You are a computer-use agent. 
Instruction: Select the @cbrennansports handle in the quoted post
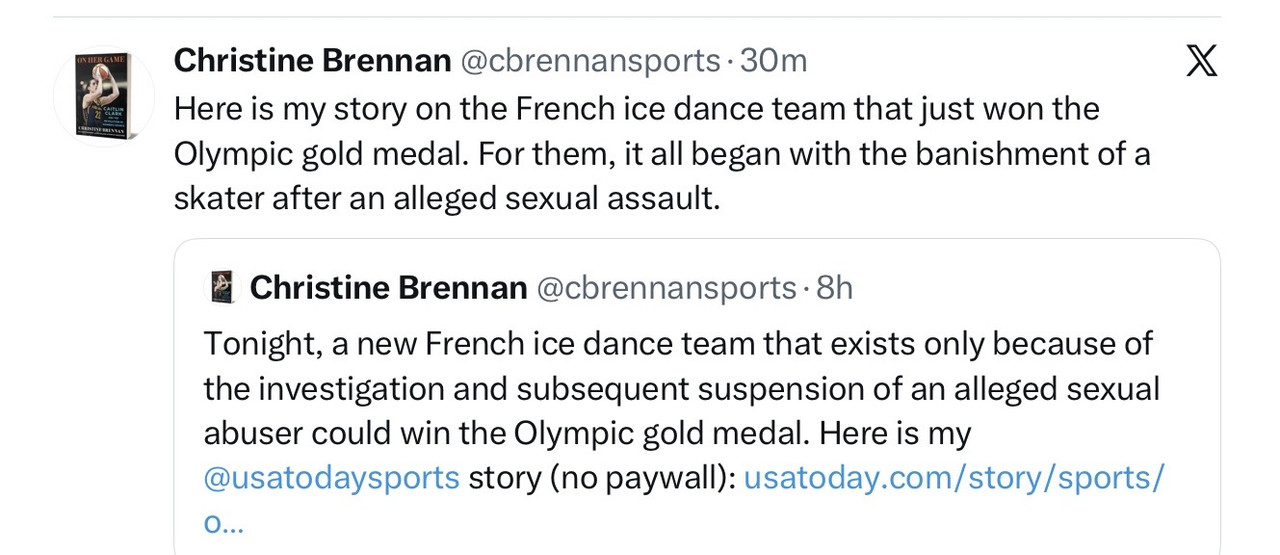666,288
